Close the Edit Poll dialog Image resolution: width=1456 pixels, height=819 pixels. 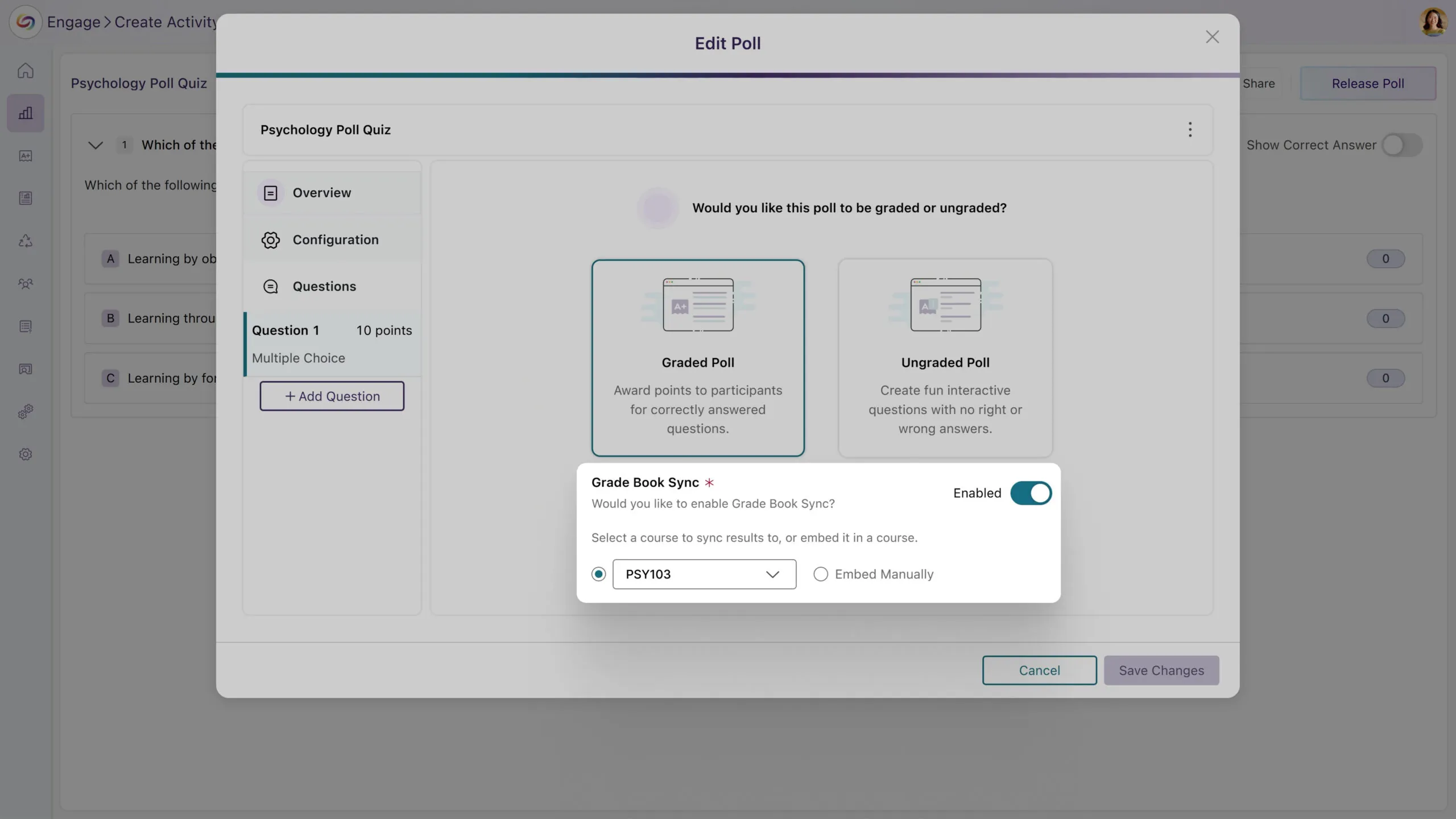(x=1212, y=38)
